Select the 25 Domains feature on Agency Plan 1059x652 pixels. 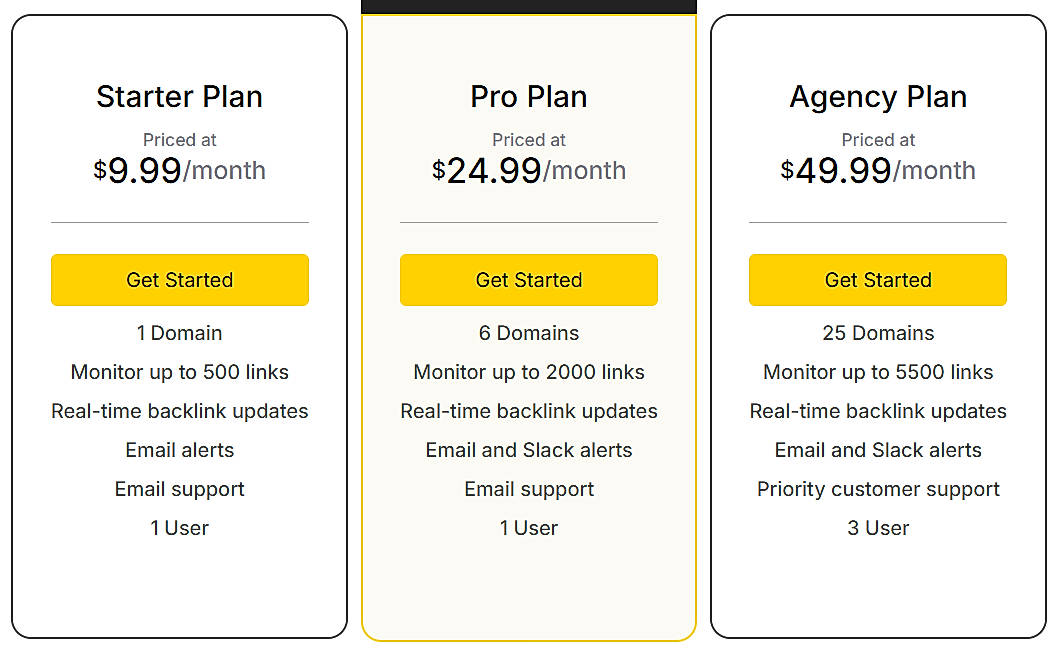(x=877, y=333)
